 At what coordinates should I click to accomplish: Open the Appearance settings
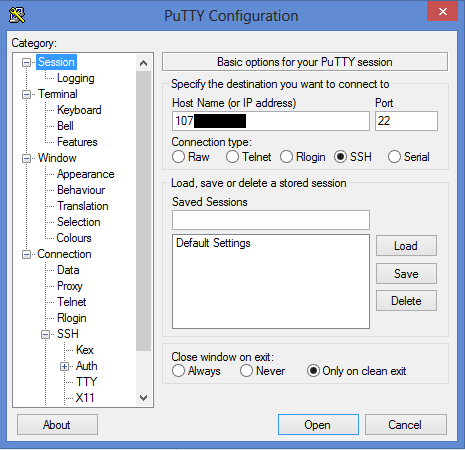point(85,174)
